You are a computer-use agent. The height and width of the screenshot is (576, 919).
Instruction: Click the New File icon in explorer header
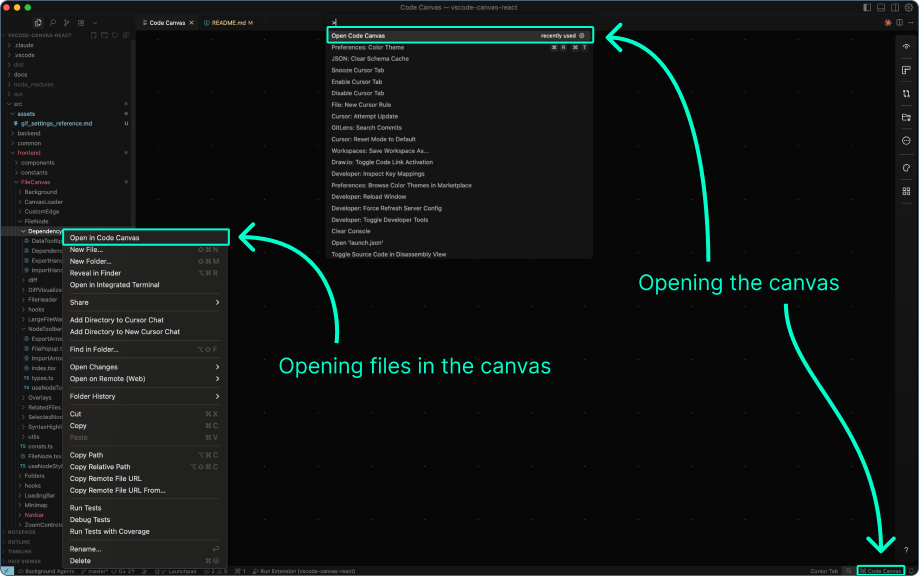coord(94,35)
